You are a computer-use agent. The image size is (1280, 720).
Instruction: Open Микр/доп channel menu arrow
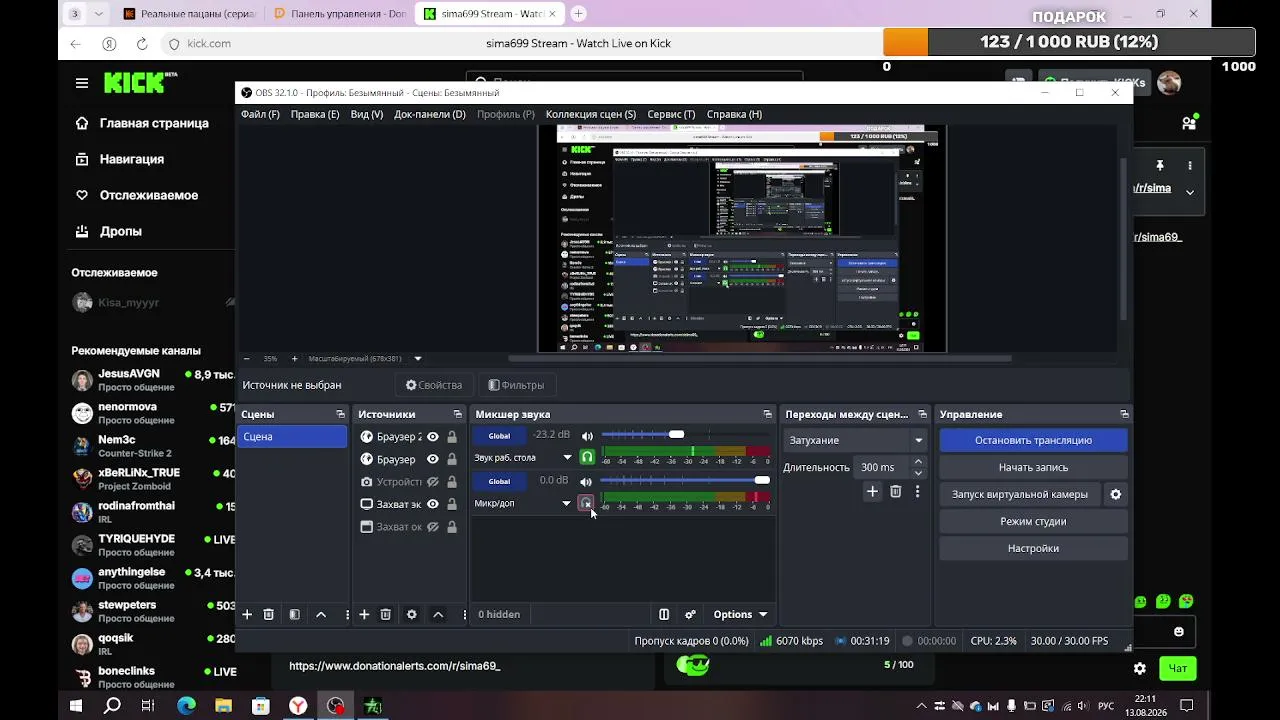coord(566,504)
